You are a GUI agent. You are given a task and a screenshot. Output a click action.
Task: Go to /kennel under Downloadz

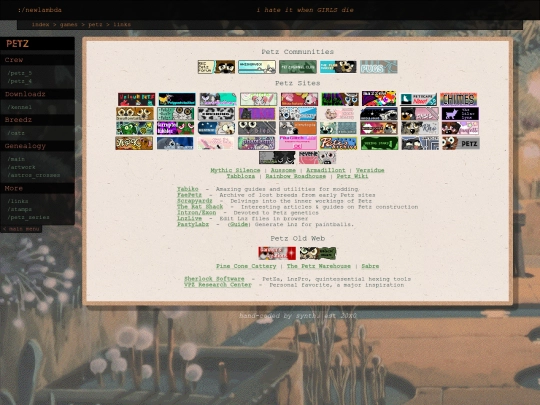pos(20,107)
